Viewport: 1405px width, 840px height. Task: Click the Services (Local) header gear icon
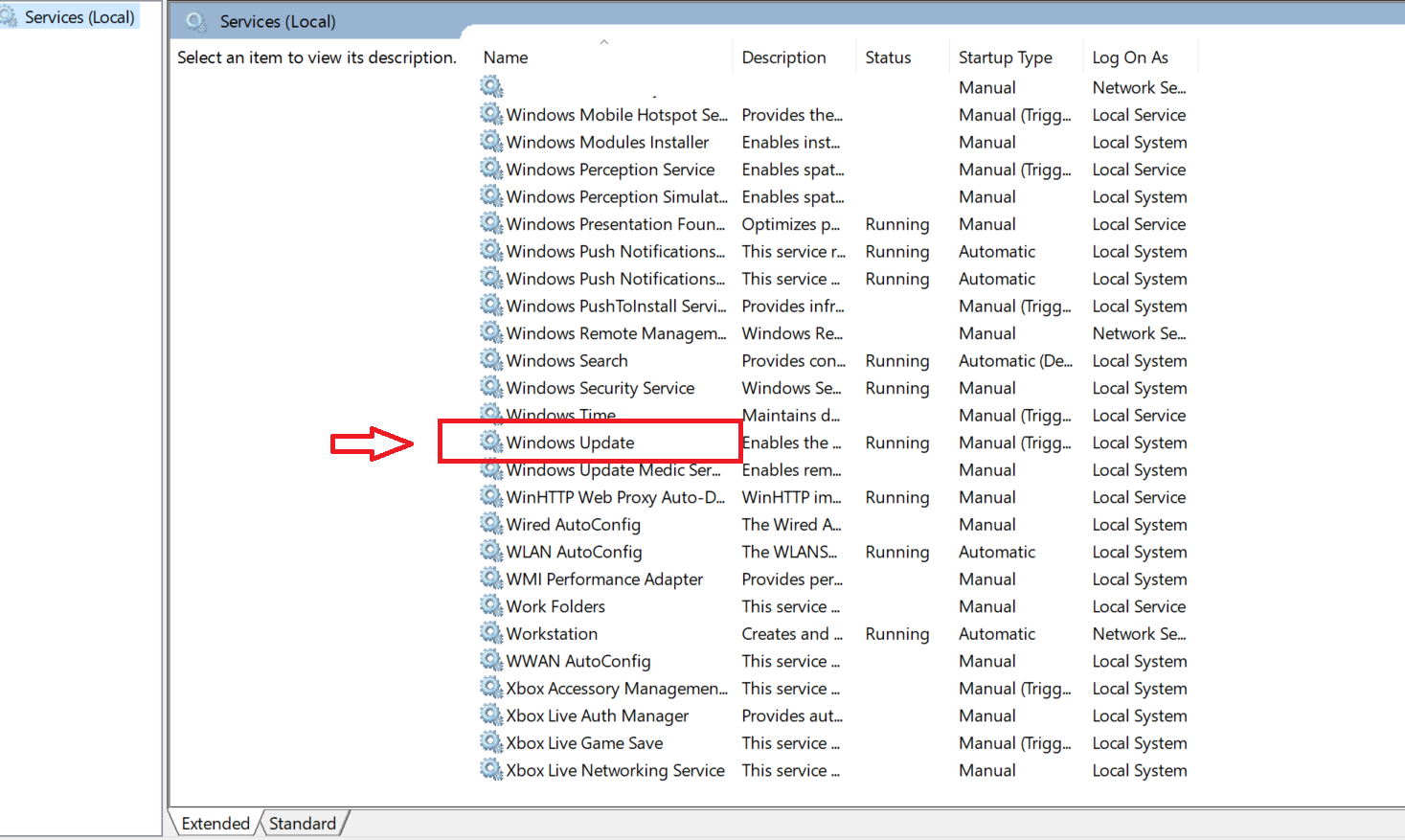coord(196,21)
